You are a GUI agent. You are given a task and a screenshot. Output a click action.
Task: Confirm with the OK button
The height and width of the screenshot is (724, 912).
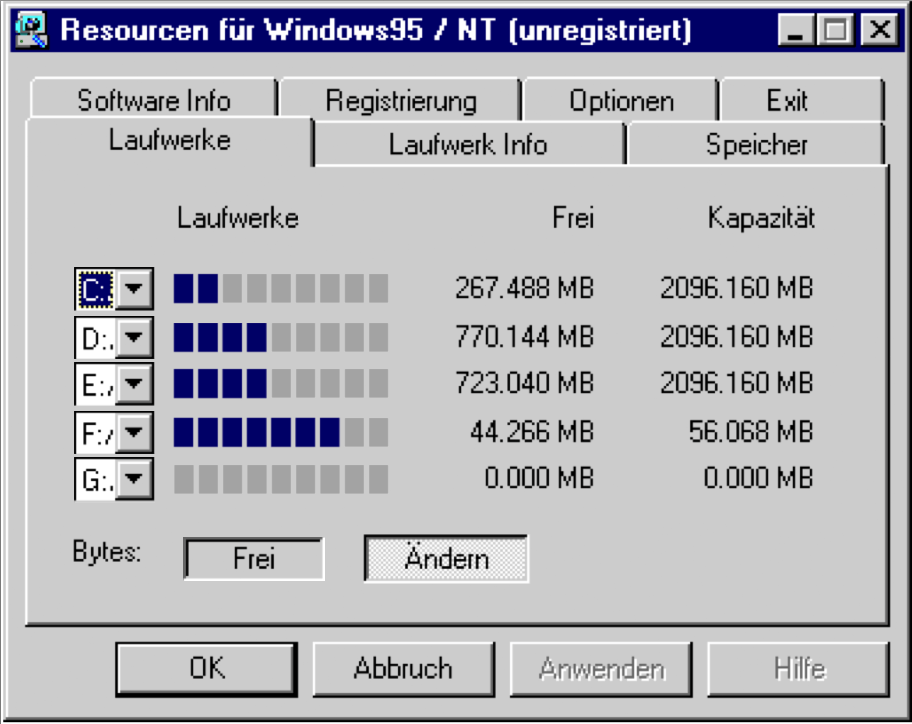click(x=205, y=668)
